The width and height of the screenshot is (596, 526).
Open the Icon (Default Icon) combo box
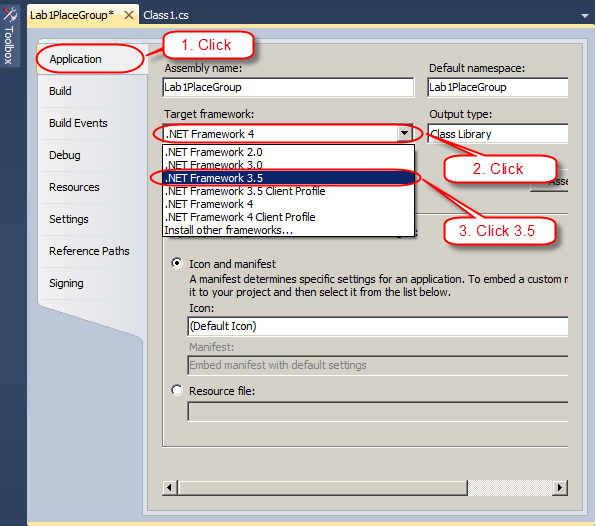click(x=378, y=326)
